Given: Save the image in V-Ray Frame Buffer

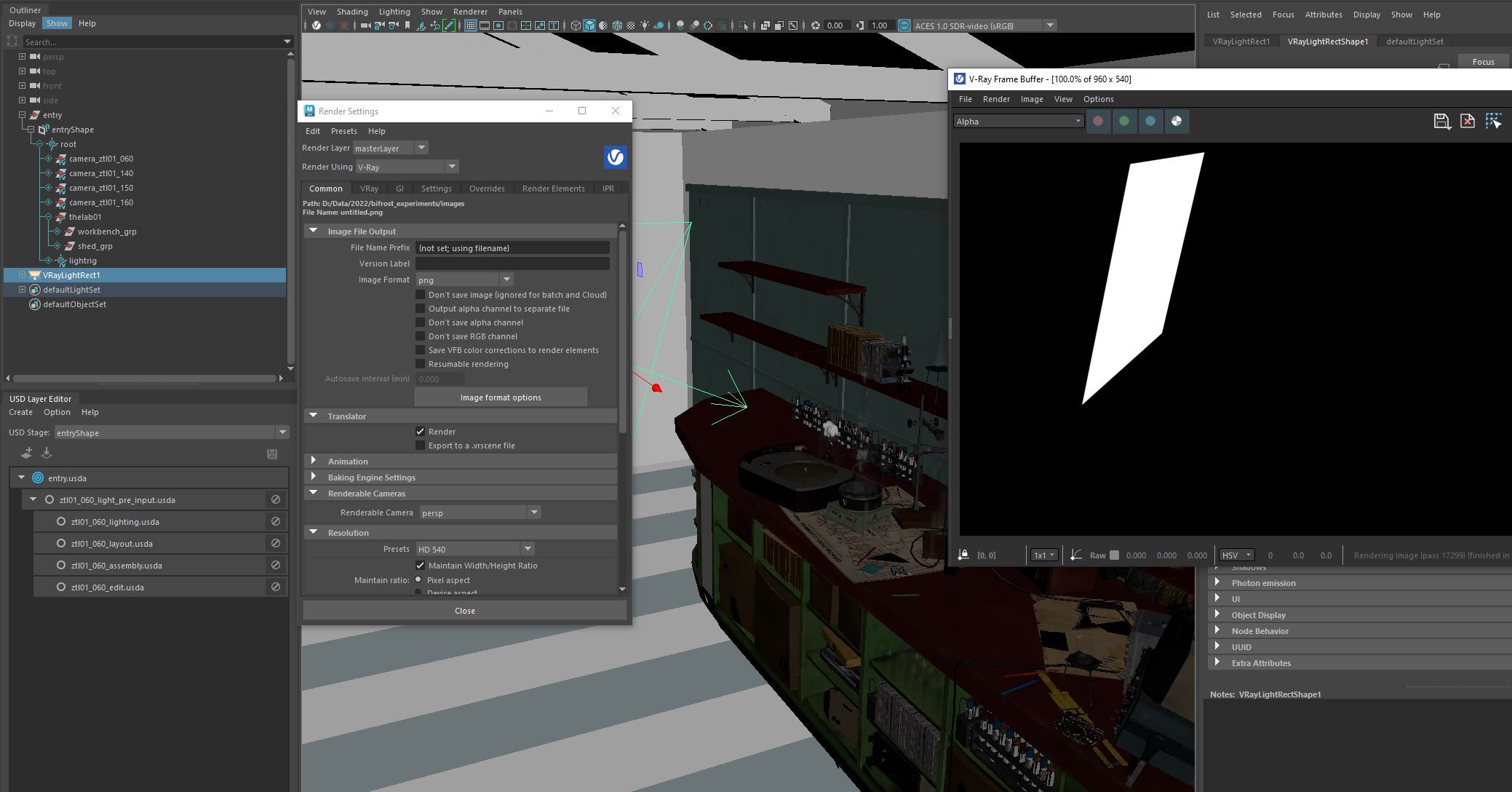Looking at the screenshot, I should click(x=1441, y=122).
